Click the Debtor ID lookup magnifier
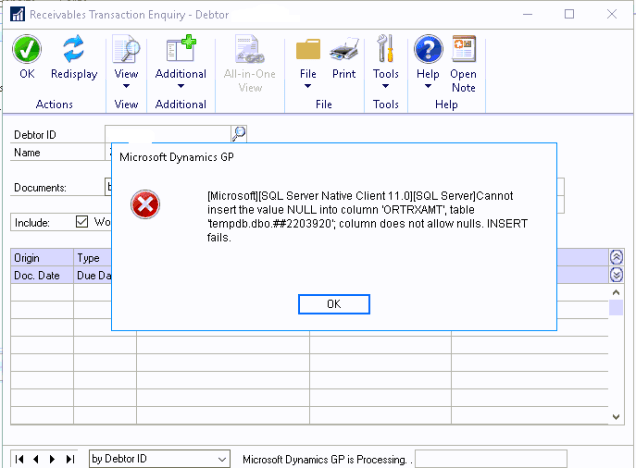 239,133
